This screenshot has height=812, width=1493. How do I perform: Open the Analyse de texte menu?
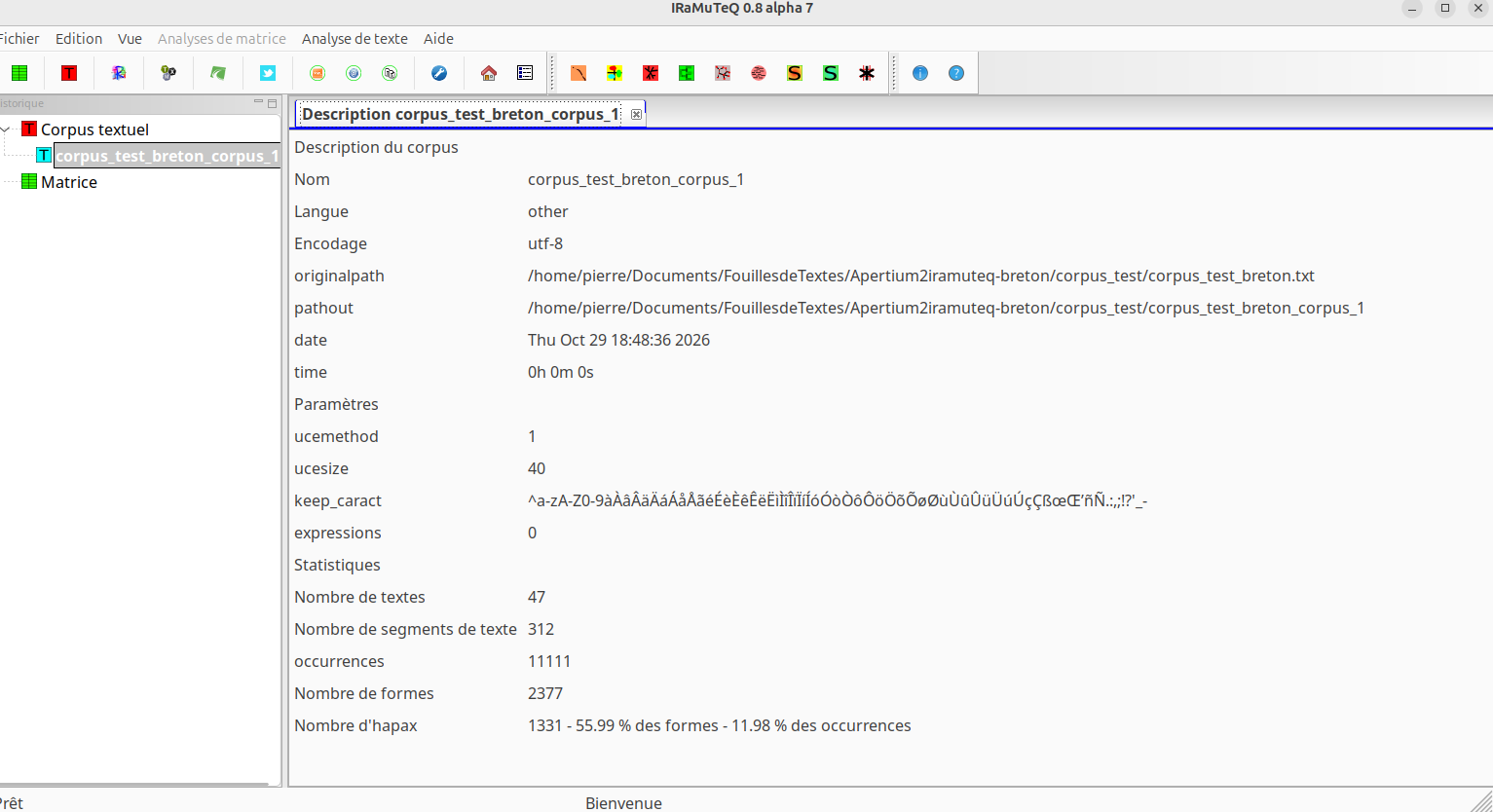pos(355,39)
